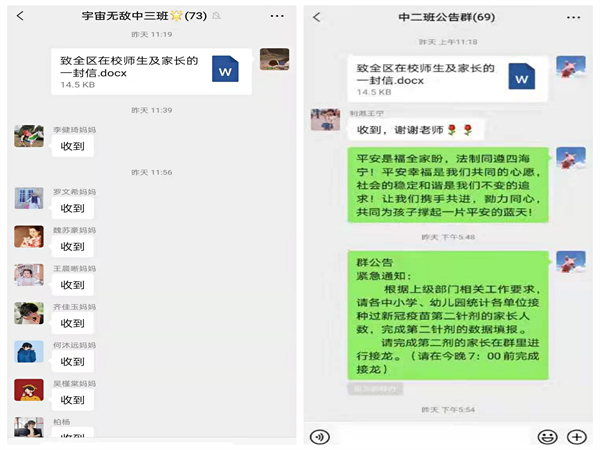Go back from 中二班公告群 chat

[317, 17]
